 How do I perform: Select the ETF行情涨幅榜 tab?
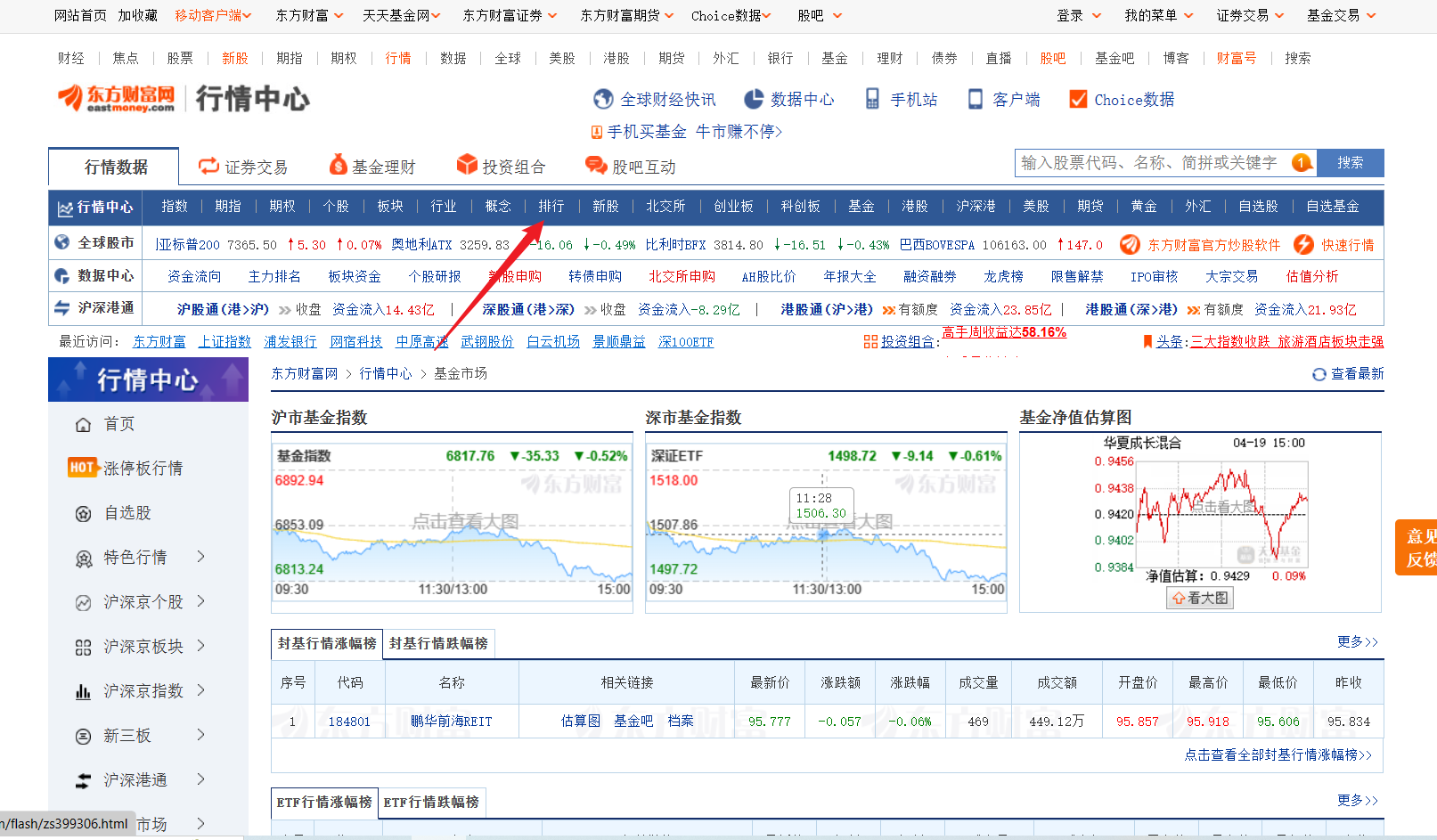pos(324,803)
